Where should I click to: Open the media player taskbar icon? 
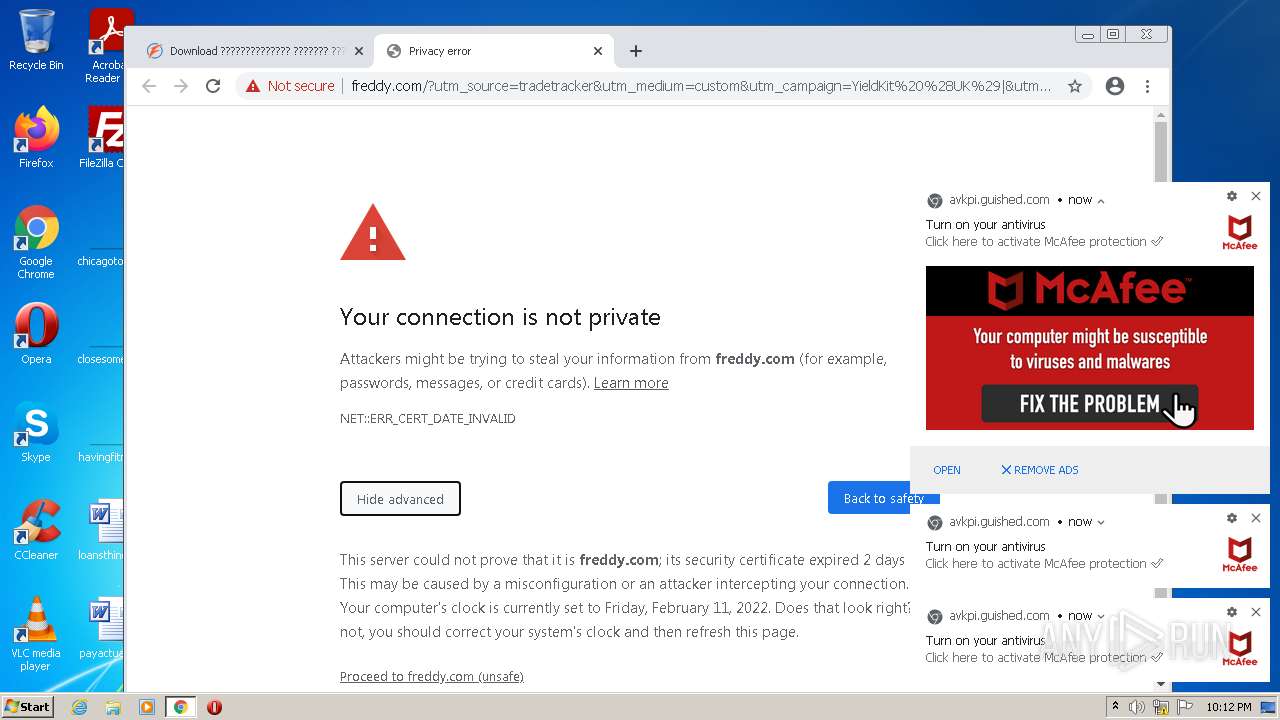147,707
